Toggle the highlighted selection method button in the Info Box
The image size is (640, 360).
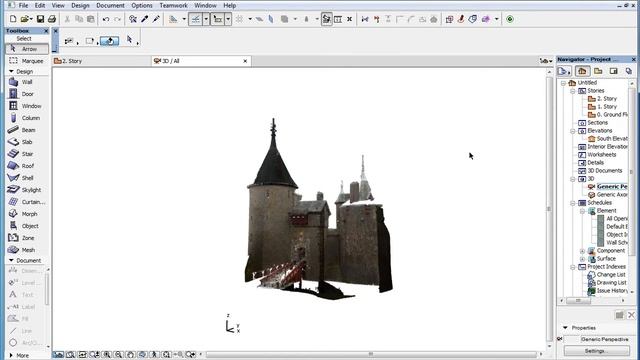coord(109,41)
